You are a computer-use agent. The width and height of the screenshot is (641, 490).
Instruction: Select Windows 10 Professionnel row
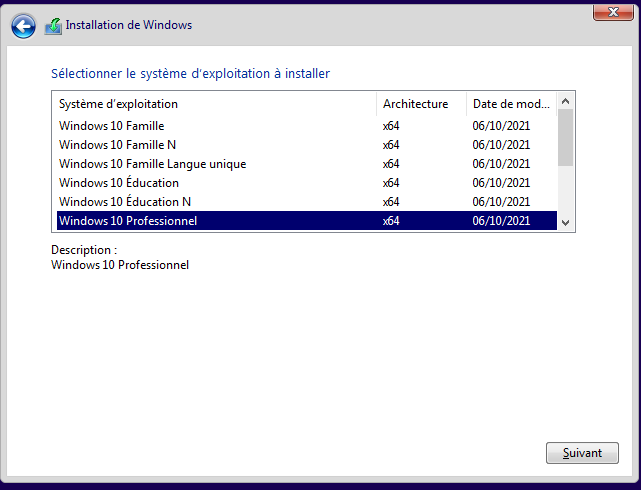click(307, 221)
